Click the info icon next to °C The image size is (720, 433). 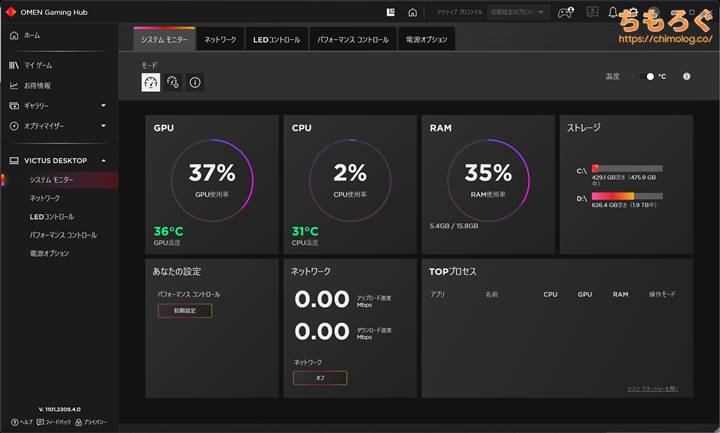click(686, 77)
